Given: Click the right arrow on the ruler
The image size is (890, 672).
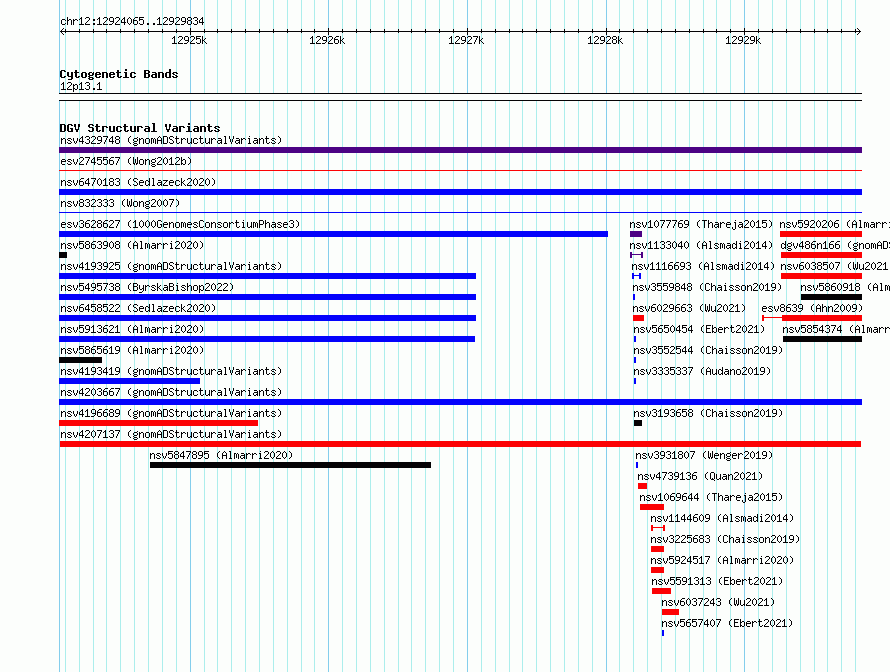Looking at the screenshot, I should 859,31.
